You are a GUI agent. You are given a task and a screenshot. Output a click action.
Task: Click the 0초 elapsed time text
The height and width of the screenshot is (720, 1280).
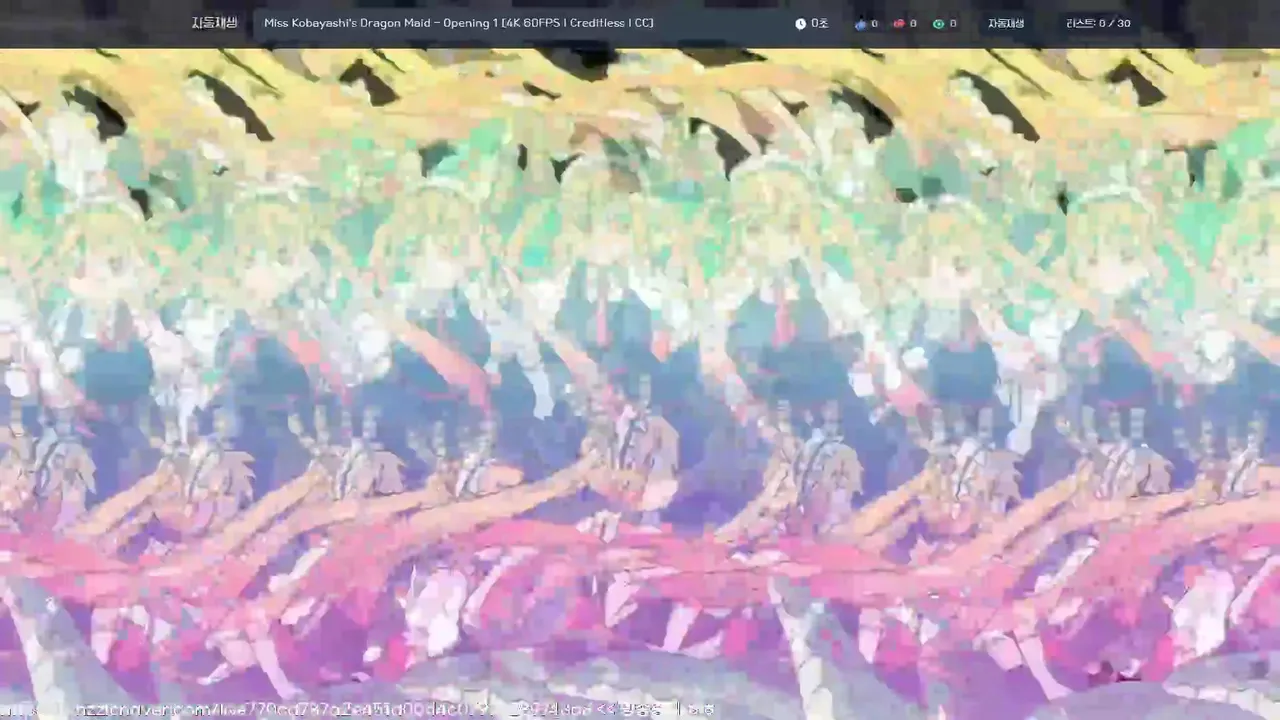coord(820,23)
